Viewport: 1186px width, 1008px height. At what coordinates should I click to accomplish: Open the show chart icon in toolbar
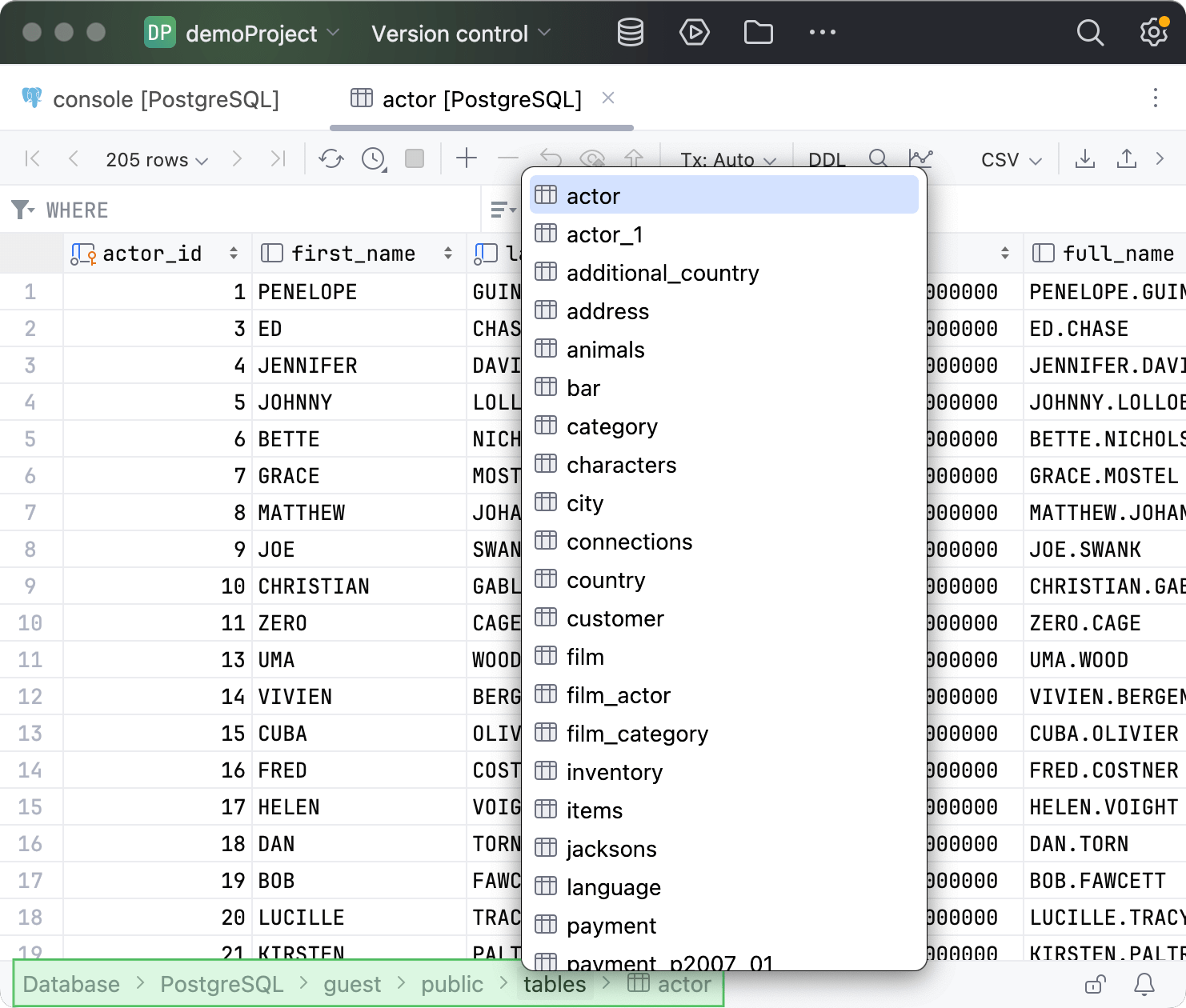coord(920,158)
